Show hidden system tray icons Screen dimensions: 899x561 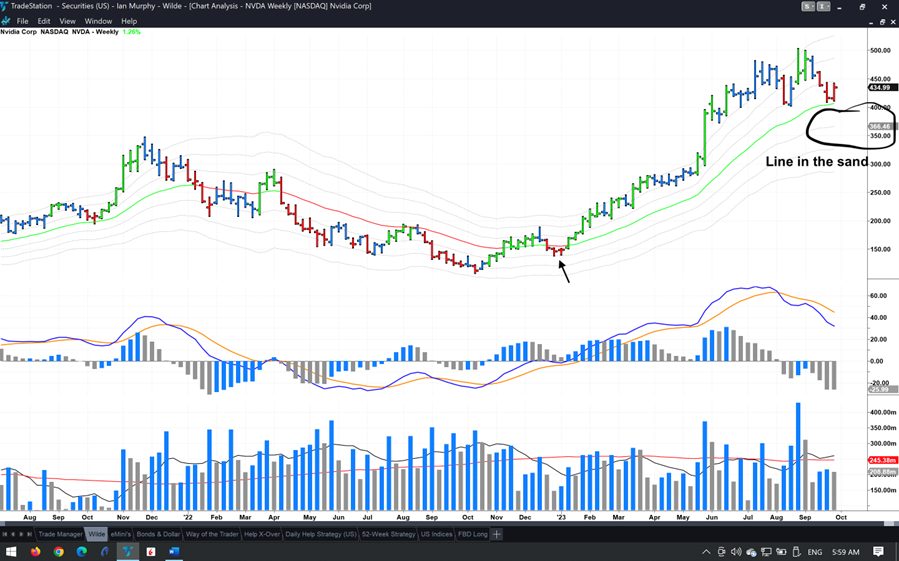(706, 551)
